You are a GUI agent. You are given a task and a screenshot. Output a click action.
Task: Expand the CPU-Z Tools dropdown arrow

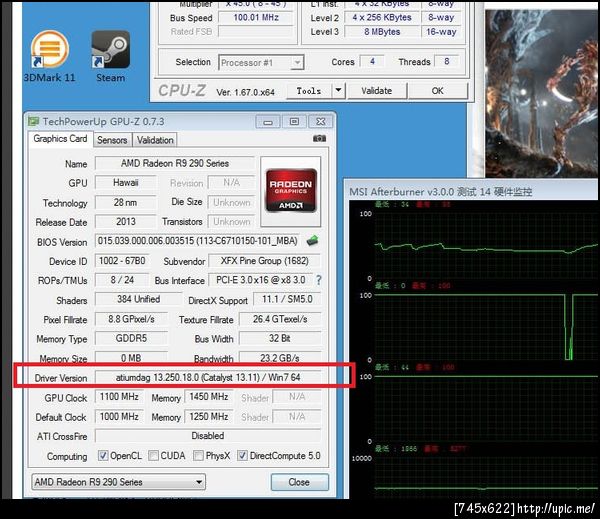click(x=338, y=91)
